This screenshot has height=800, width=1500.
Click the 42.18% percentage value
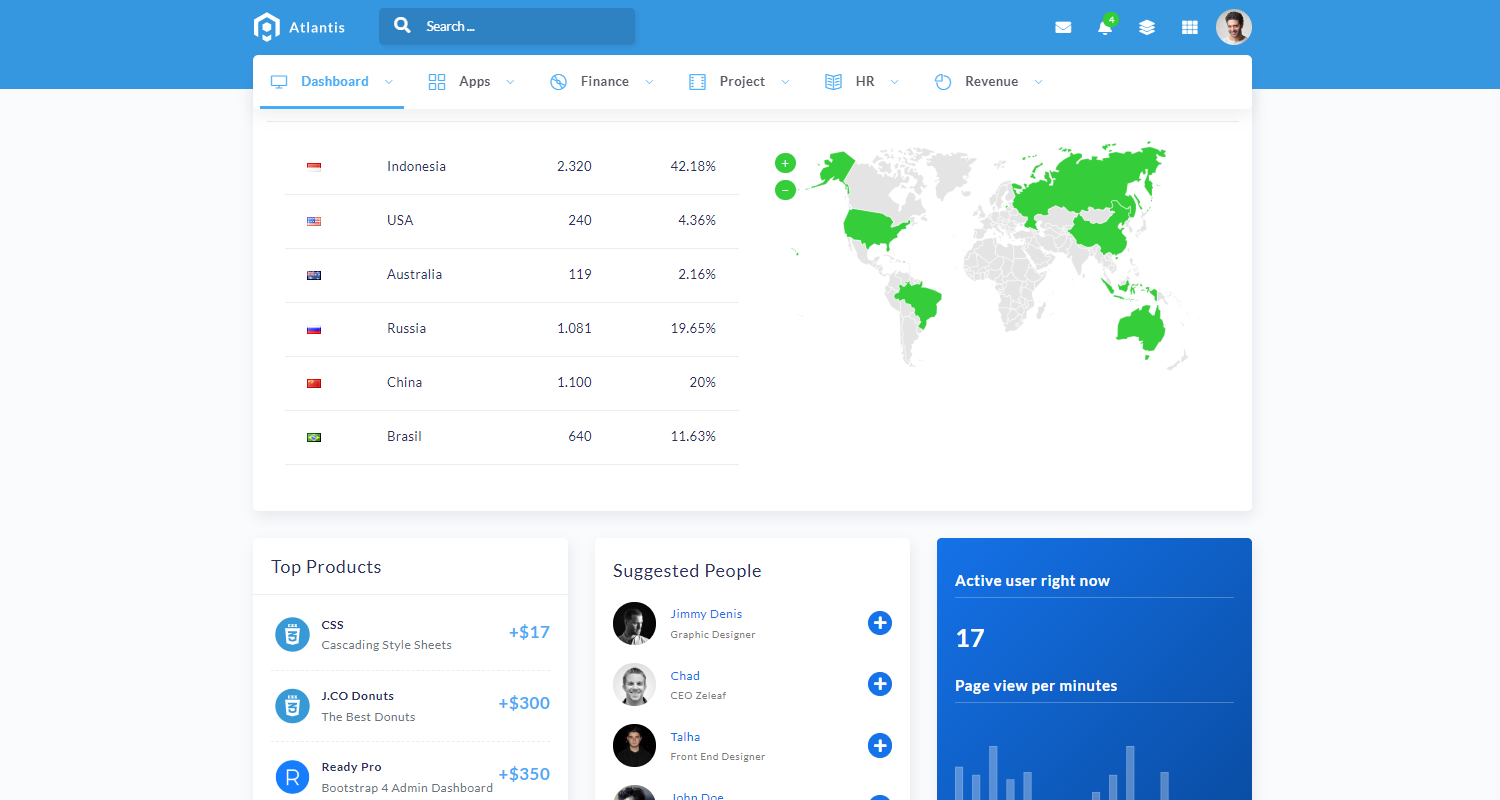693,167
